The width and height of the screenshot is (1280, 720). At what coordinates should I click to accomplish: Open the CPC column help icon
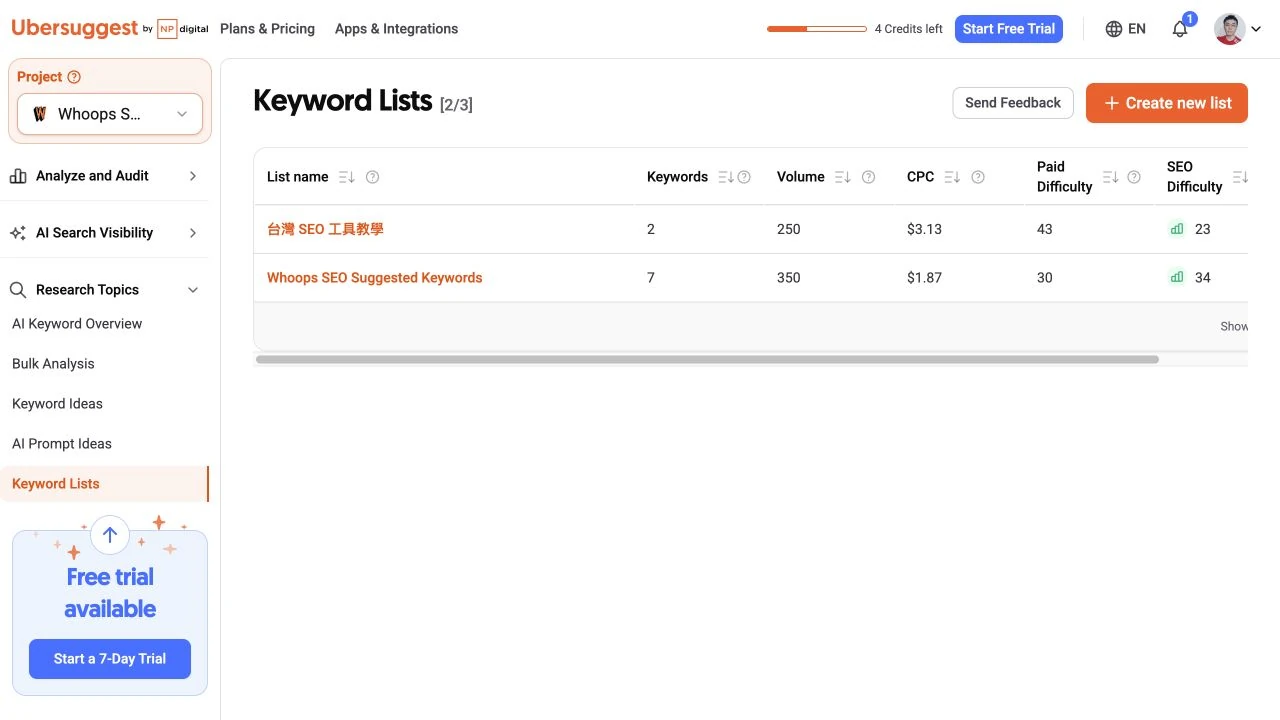click(x=978, y=177)
